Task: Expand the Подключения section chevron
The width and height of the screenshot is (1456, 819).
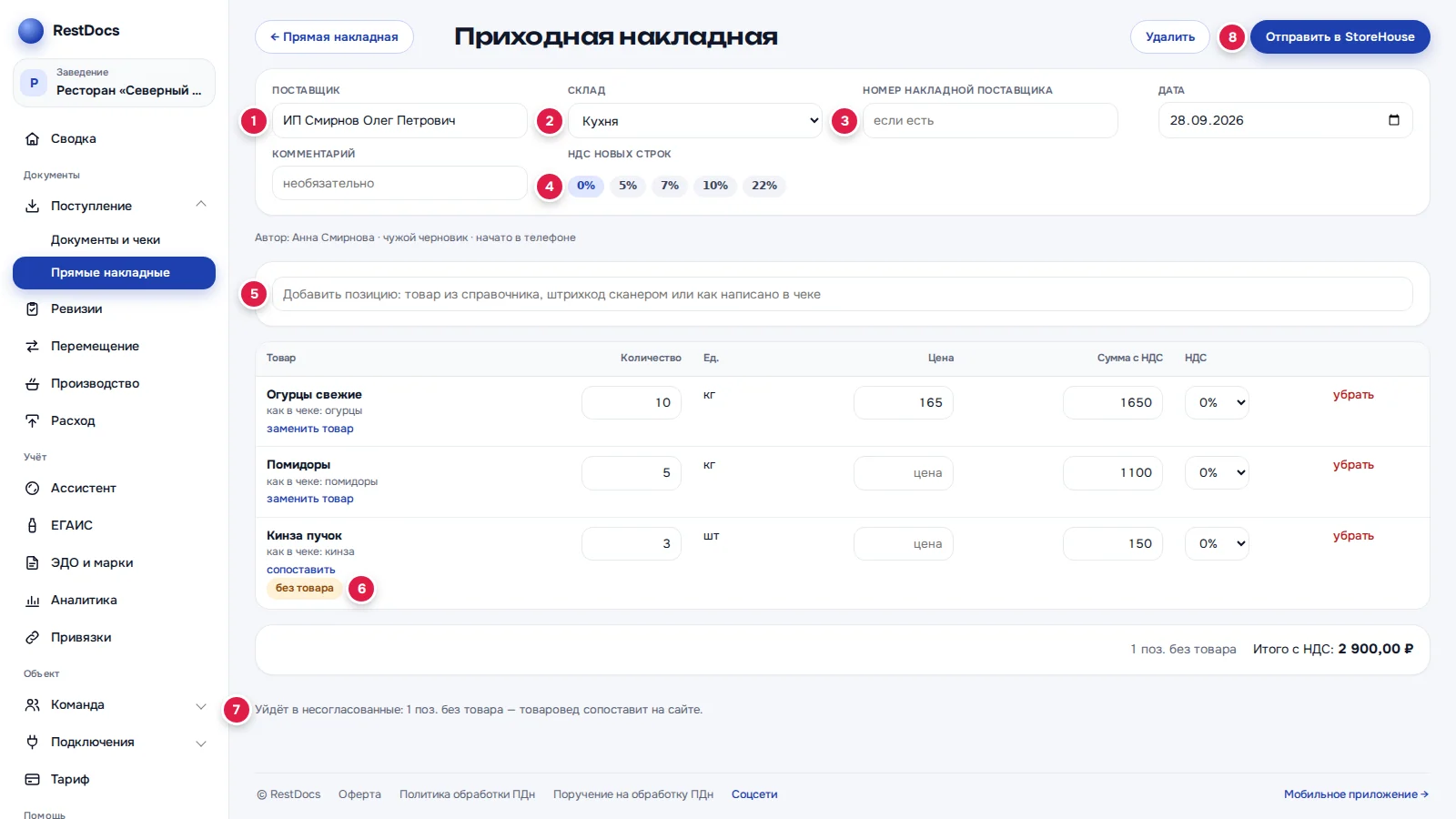Action: point(201,743)
